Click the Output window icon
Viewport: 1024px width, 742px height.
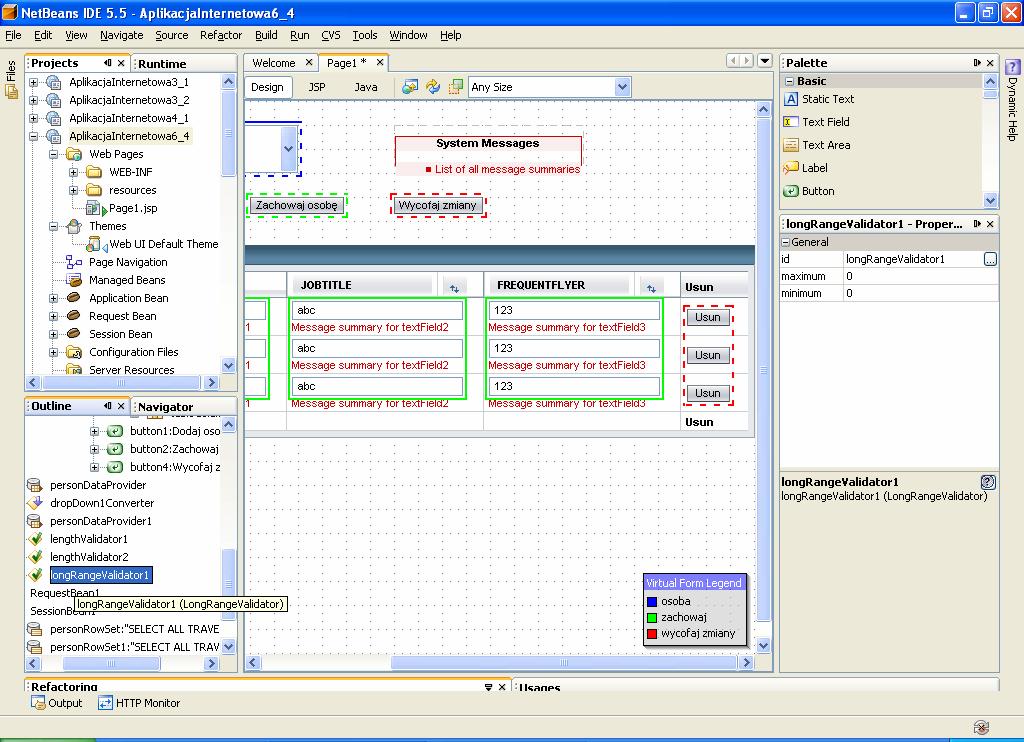39,703
